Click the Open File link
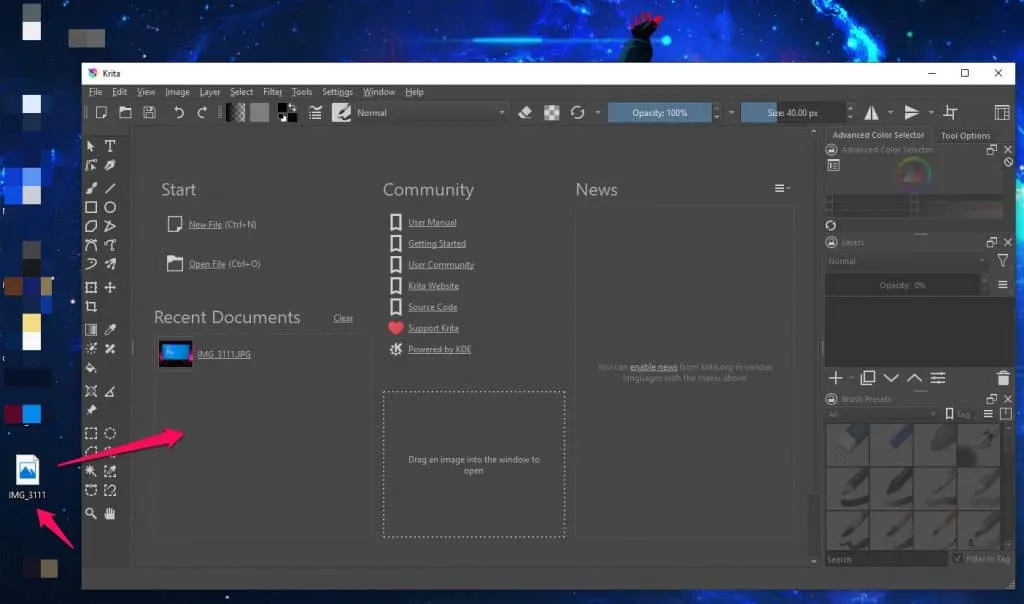 207,264
